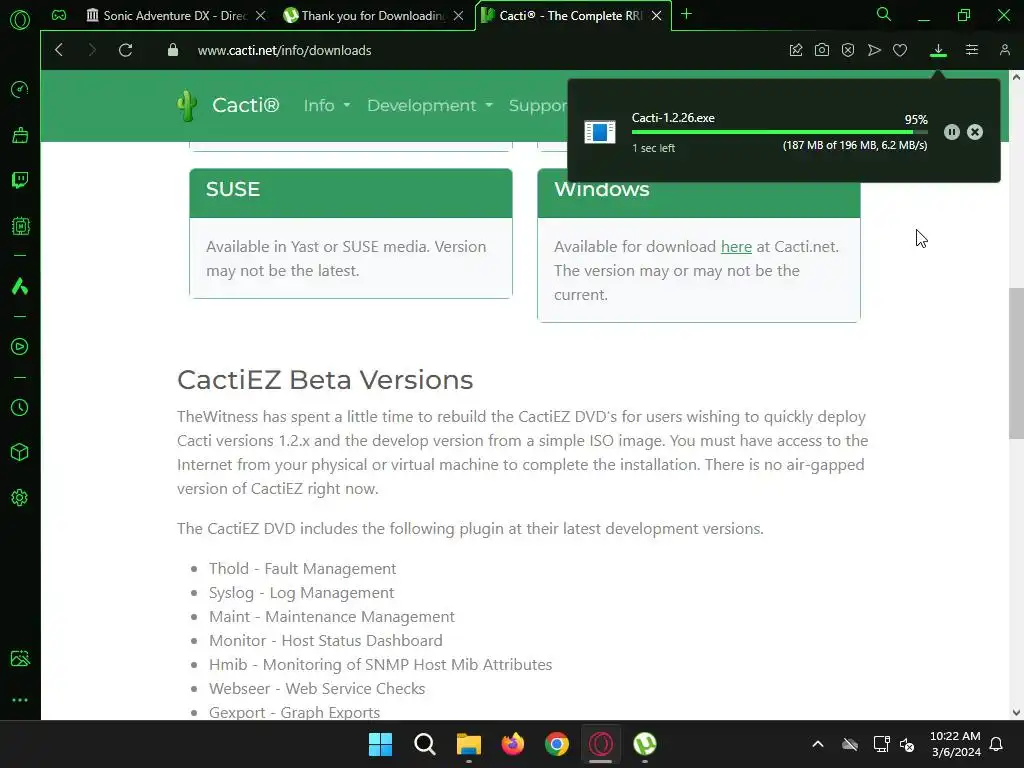
Task: Open the Windows Start menu
Action: [x=380, y=744]
